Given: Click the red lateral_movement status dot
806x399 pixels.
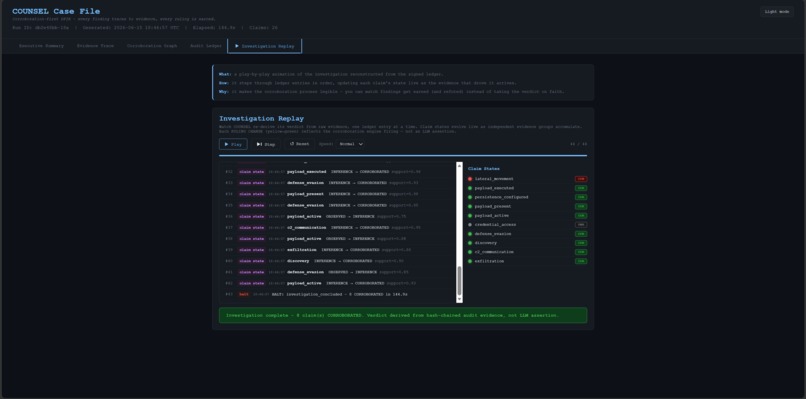Looking at the screenshot, I should point(470,179).
